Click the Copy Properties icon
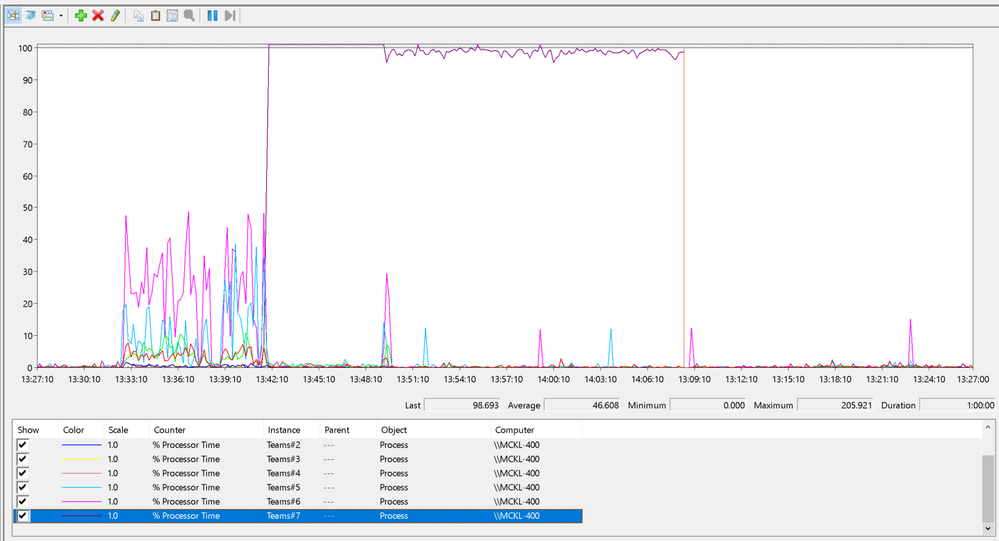Screen dimensions: 999x541 coord(138,15)
